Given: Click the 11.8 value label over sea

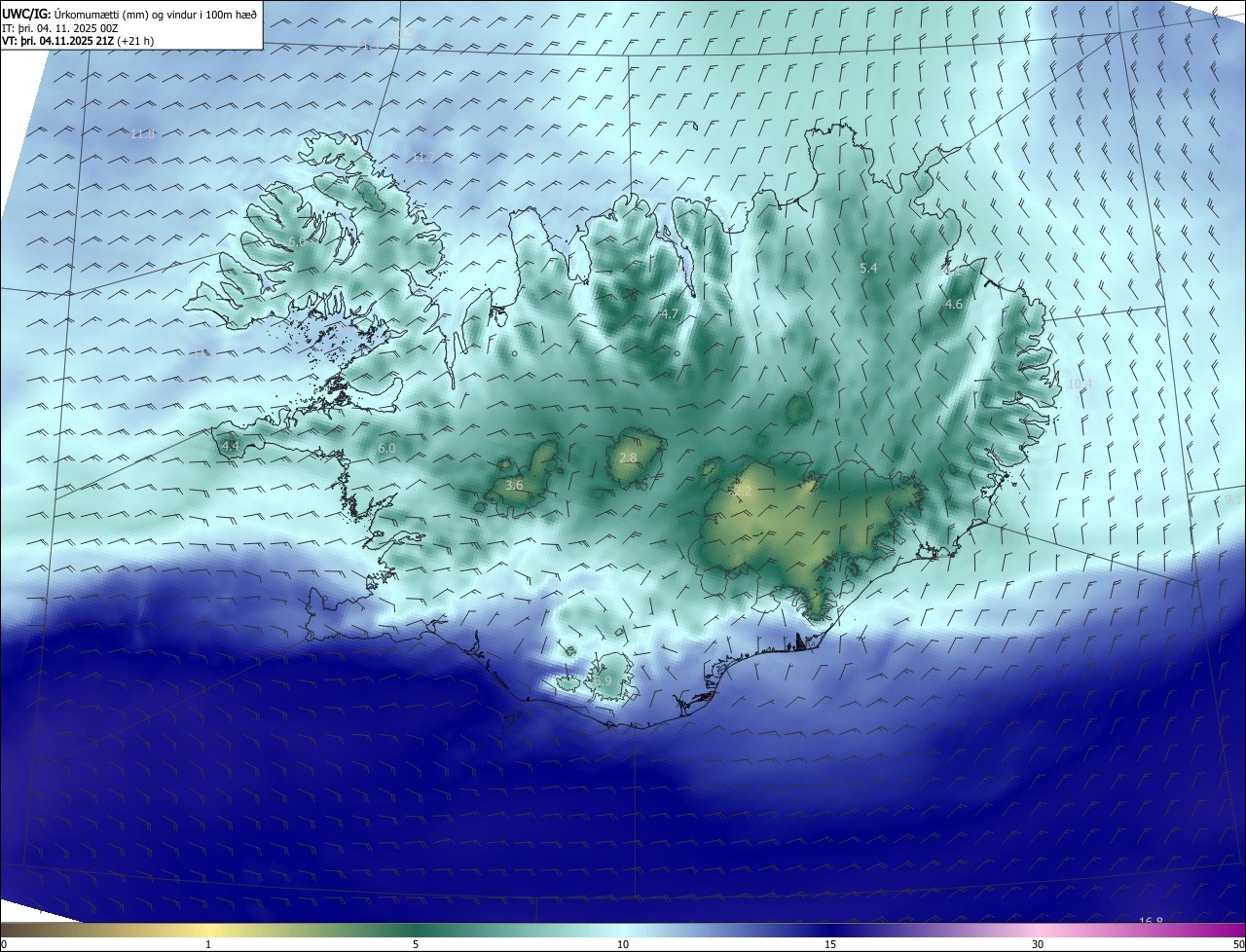Looking at the screenshot, I should (x=143, y=133).
